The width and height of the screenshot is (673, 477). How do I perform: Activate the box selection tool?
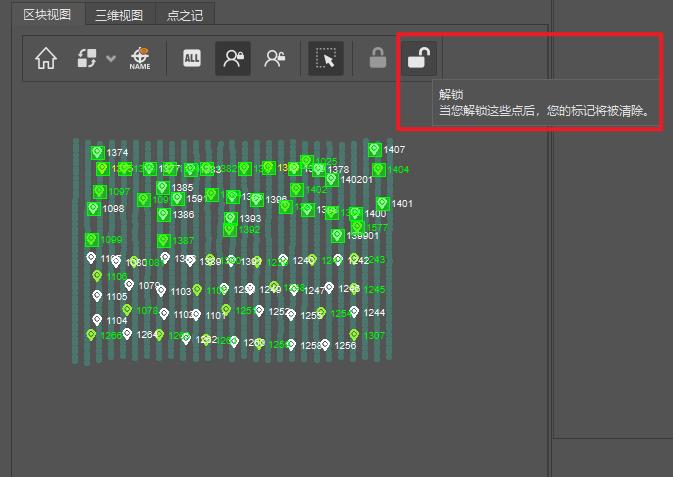[x=326, y=58]
